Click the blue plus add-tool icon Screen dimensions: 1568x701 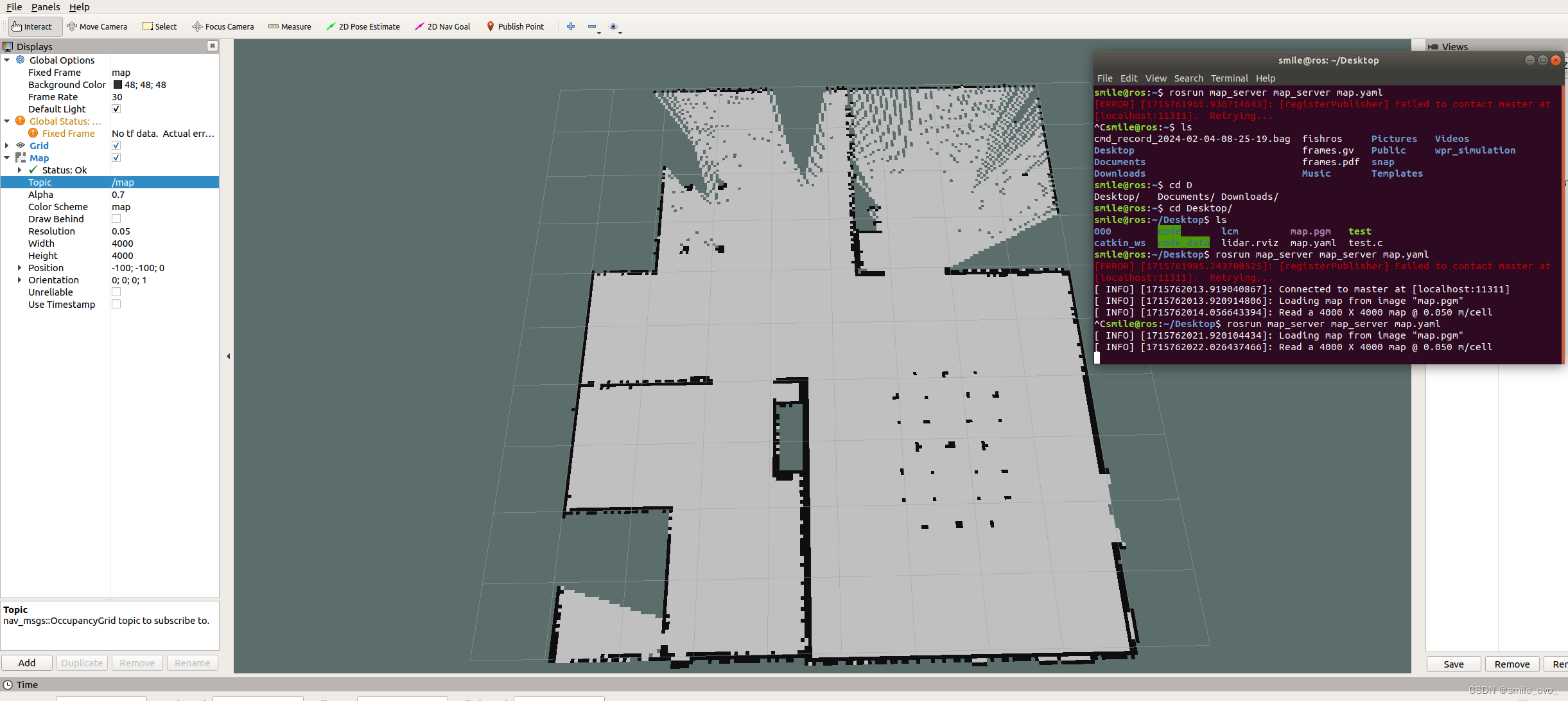coord(570,26)
